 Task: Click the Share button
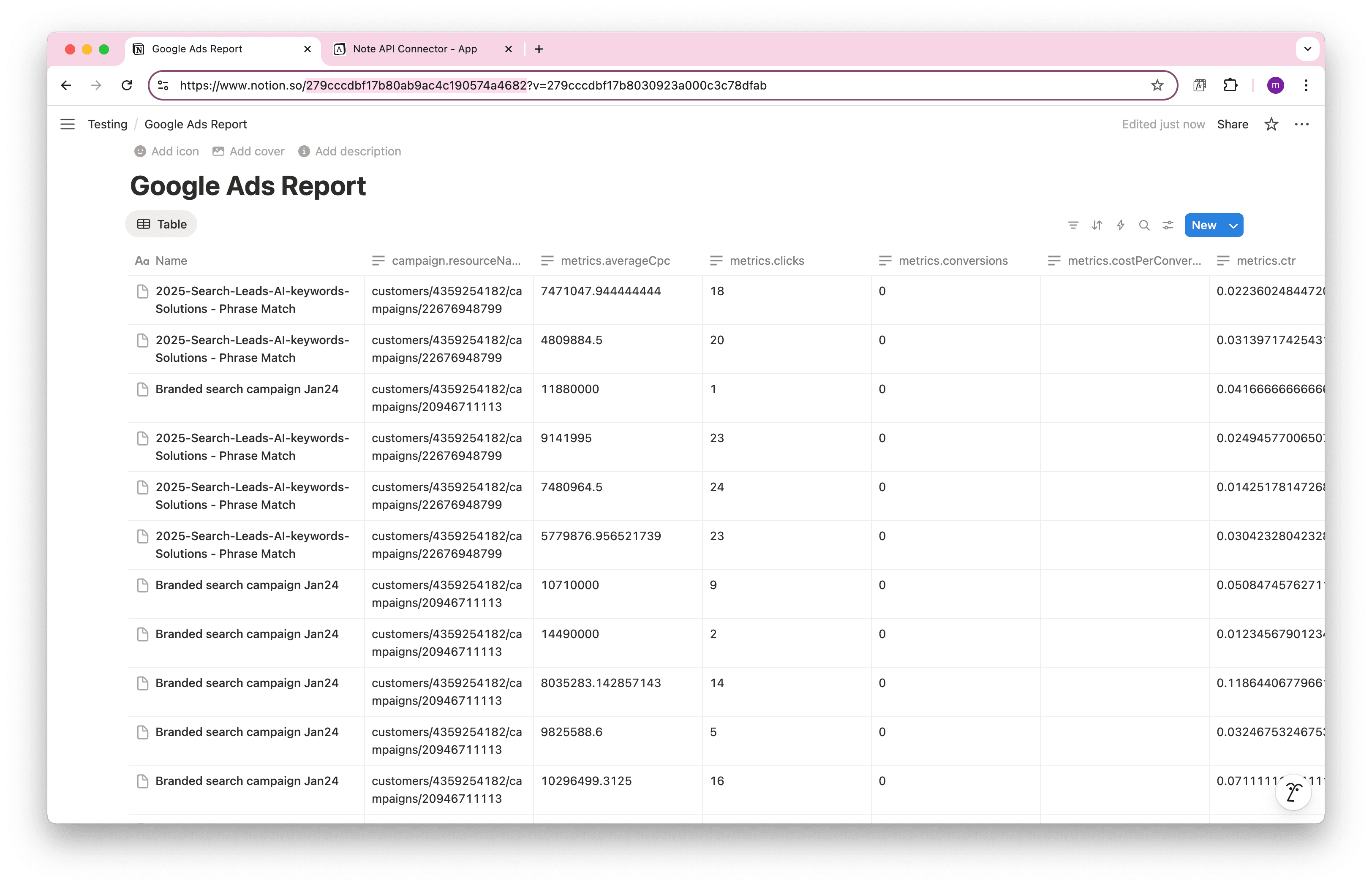click(1233, 124)
